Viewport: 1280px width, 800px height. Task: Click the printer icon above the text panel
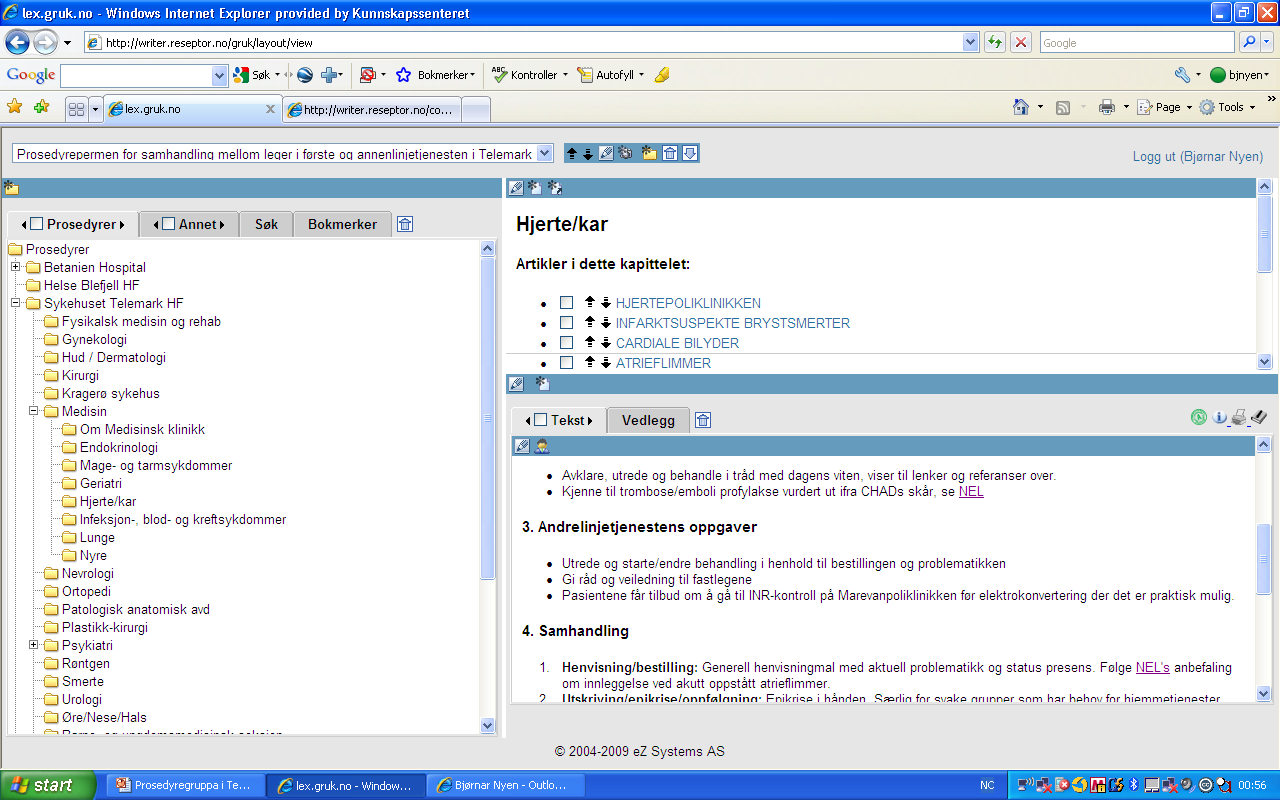pyautogui.click(x=1239, y=417)
